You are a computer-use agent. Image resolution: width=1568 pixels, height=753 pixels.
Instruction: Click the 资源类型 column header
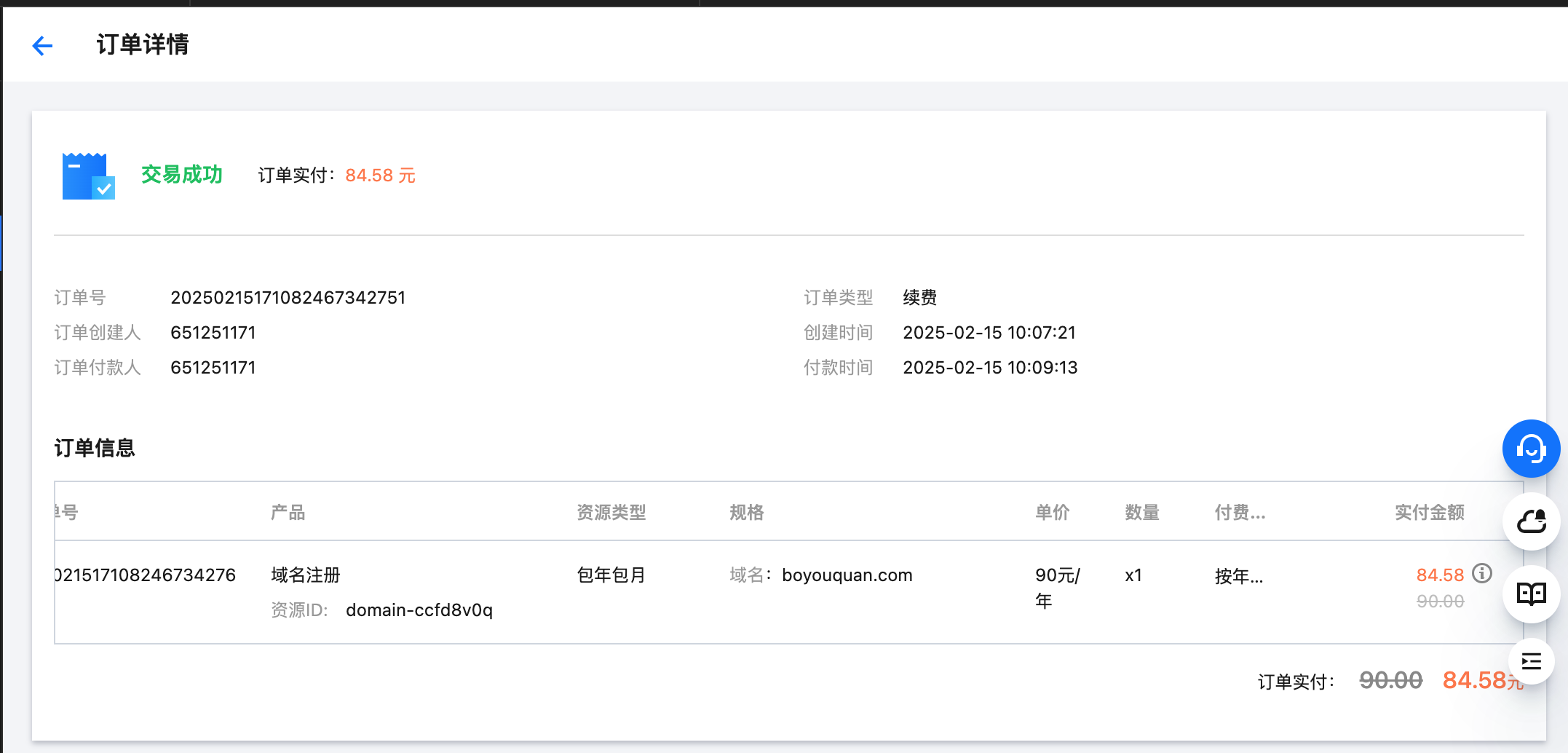coord(611,513)
